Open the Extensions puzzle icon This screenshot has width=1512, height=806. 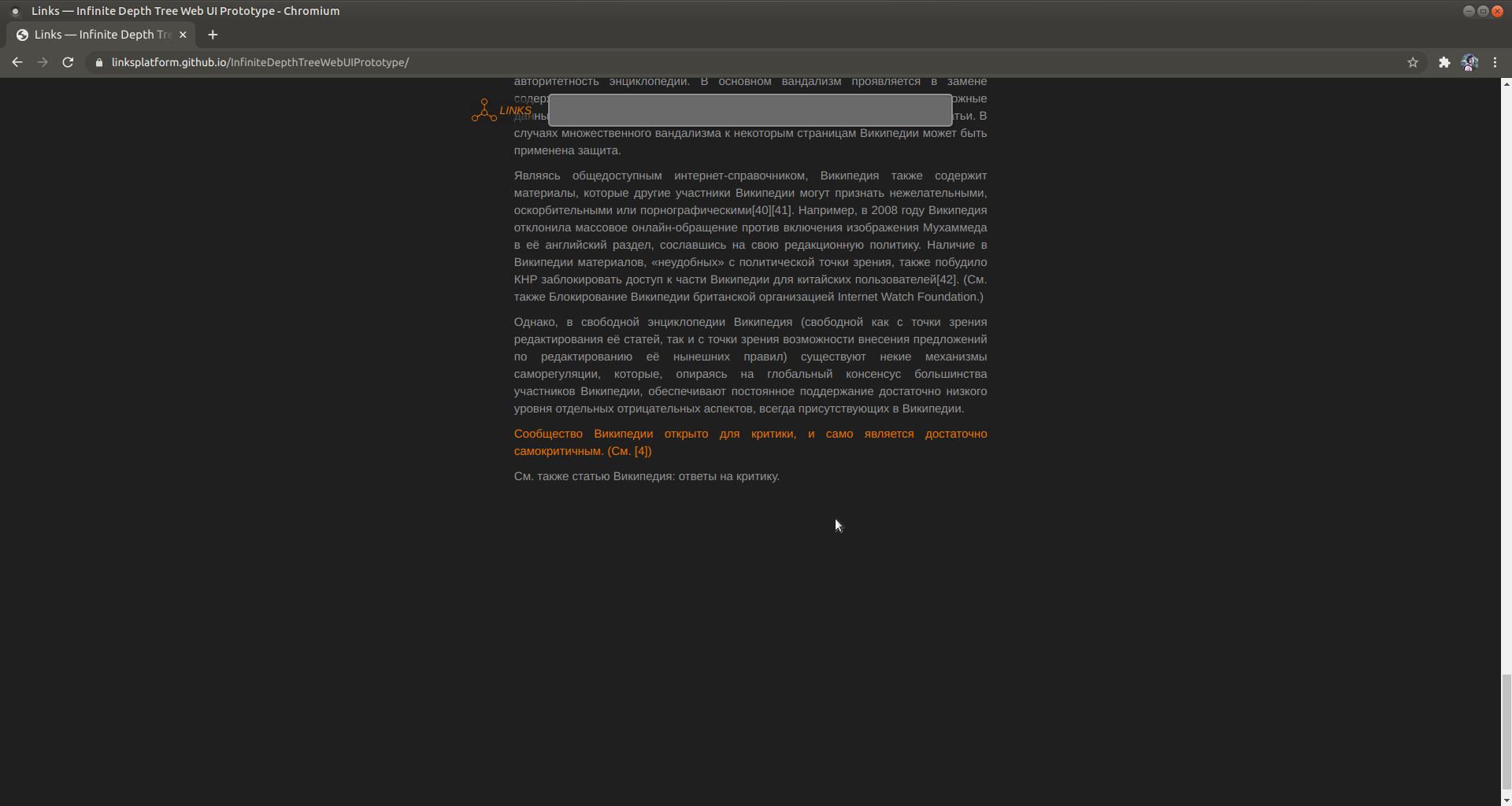1444,62
